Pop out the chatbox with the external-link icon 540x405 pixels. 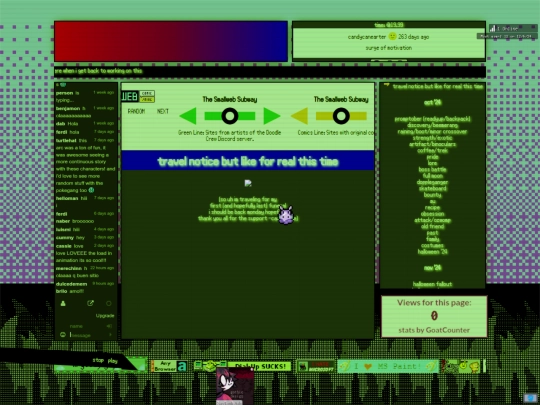pos(90,303)
